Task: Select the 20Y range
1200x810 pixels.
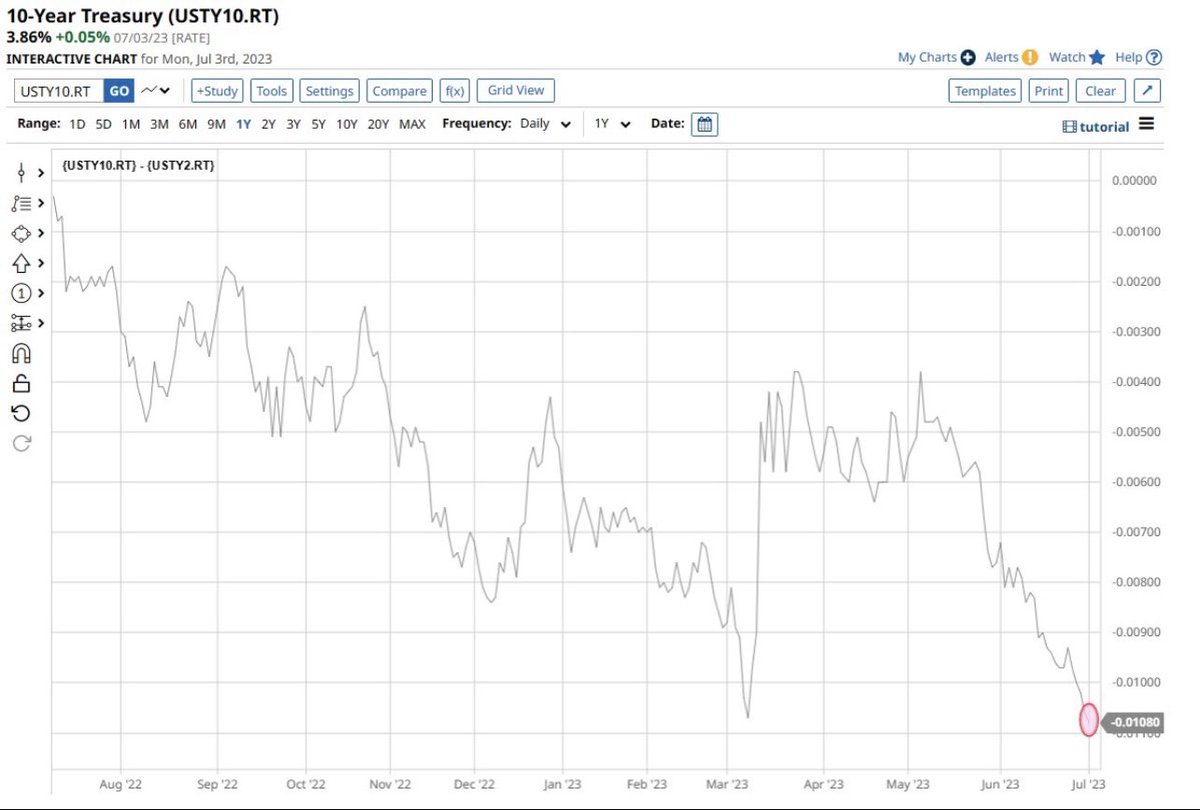Action: (378, 124)
